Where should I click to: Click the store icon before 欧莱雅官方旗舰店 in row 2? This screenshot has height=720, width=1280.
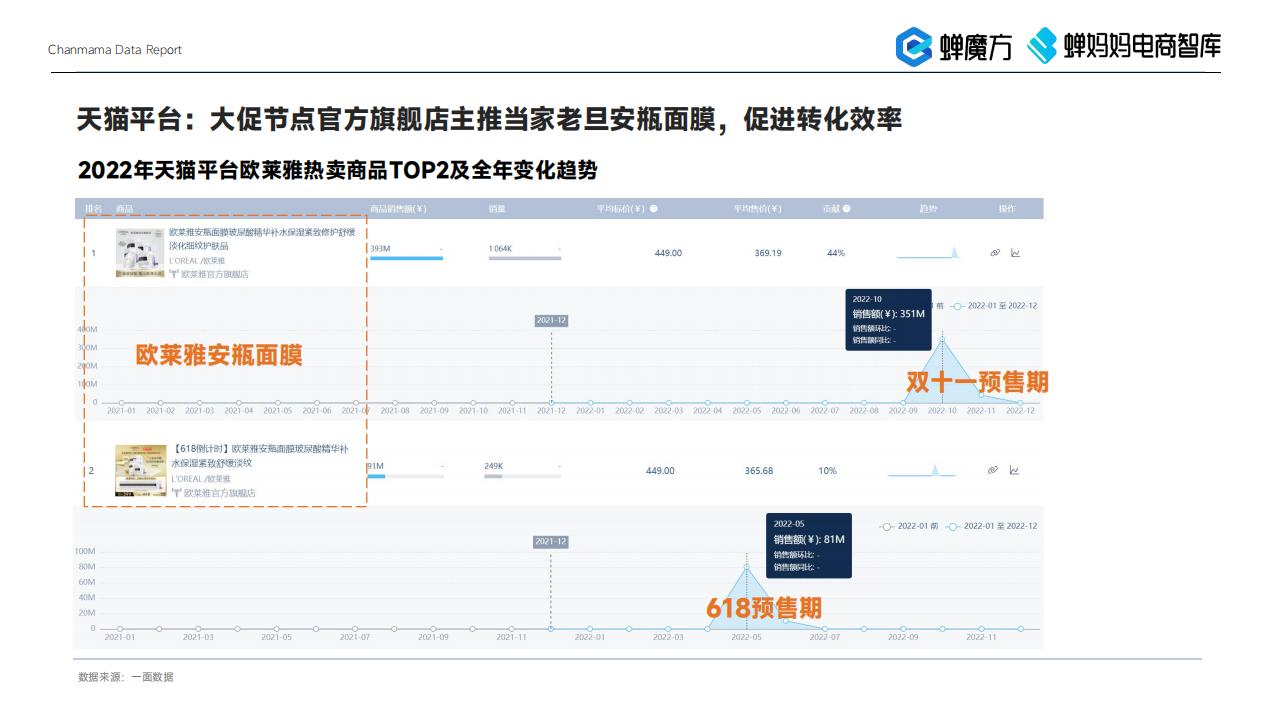pyautogui.click(x=176, y=492)
